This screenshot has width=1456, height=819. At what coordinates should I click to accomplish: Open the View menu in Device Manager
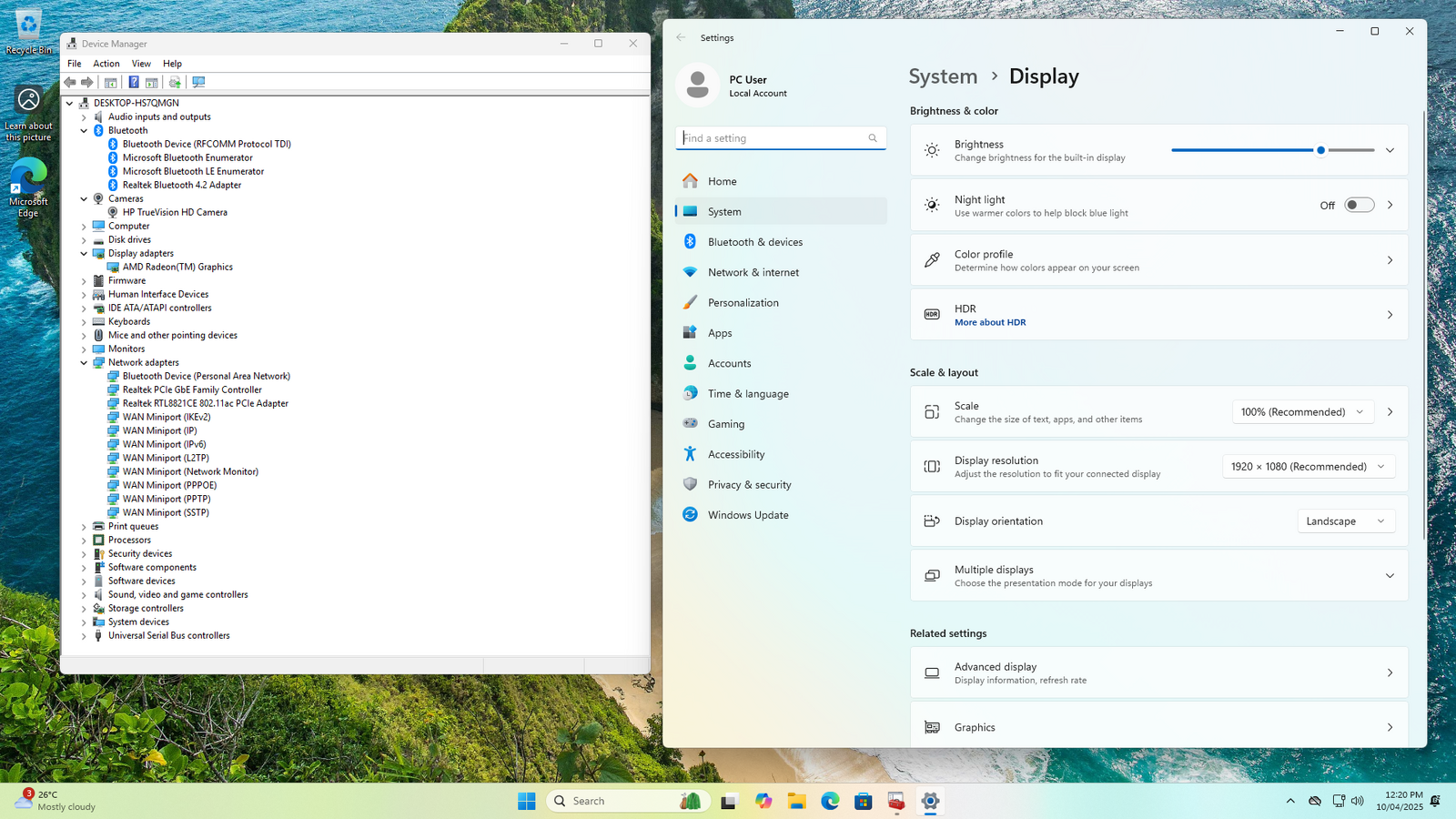point(141,64)
